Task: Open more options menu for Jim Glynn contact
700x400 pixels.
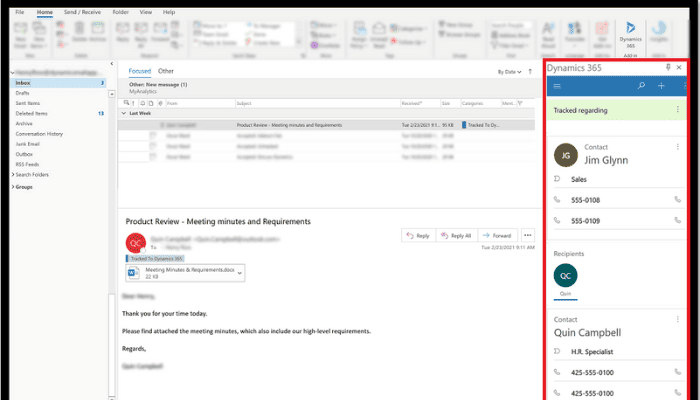Action: tap(678, 146)
